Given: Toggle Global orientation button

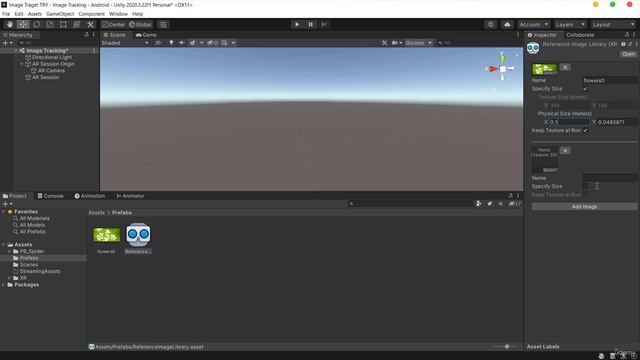Looking at the screenshot, I should 140,24.
